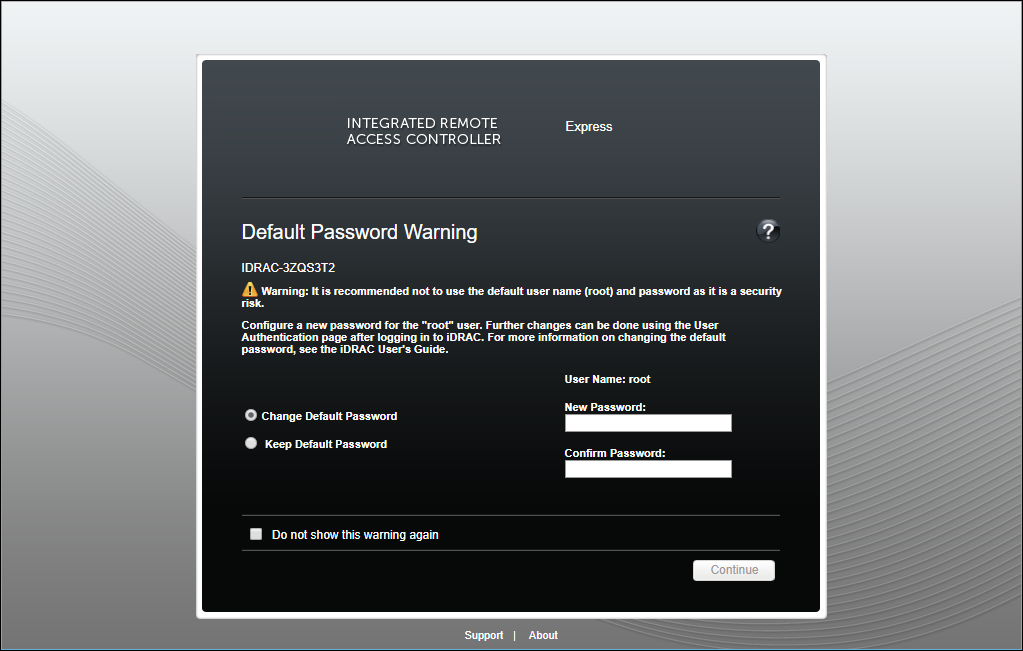This screenshot has height=651, width=1023.
Task: Click the Continue button
Action: pos(734,570)
